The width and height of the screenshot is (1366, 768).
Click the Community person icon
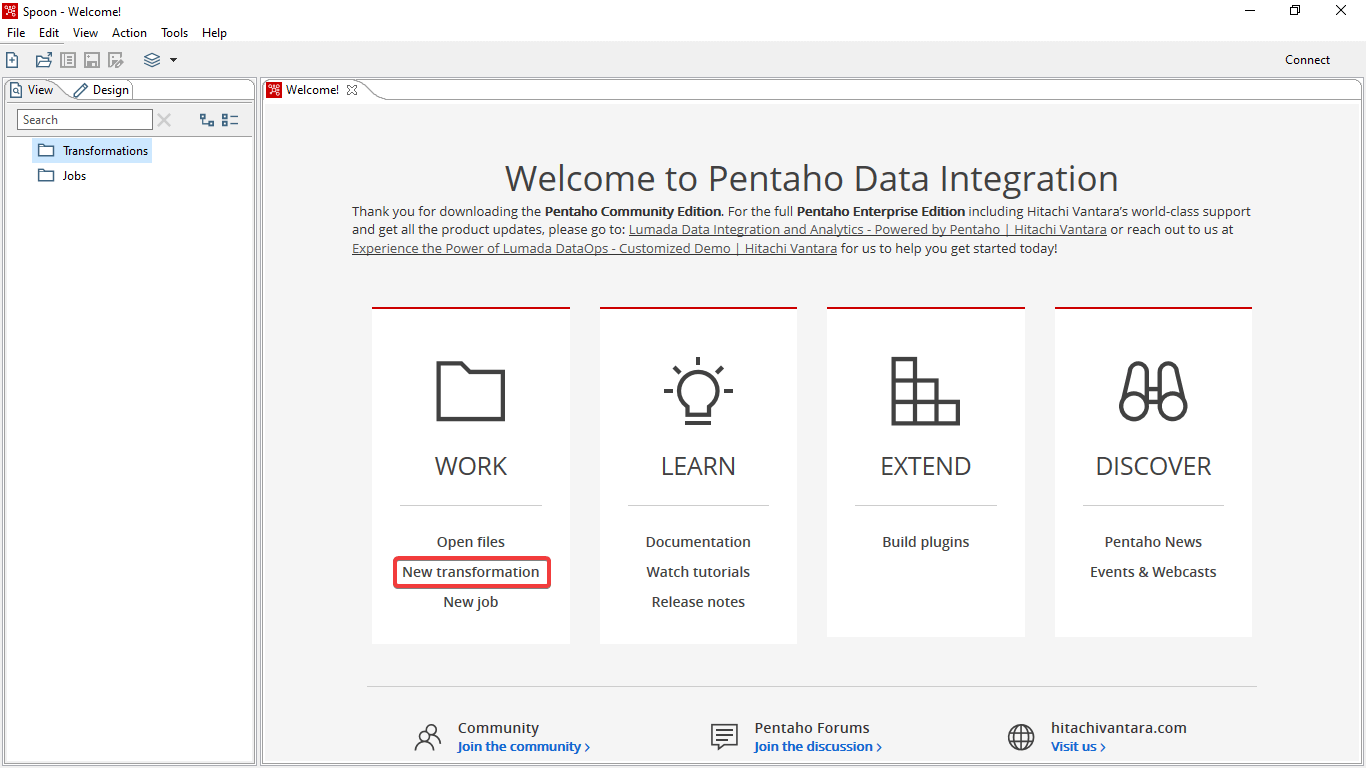click(x=427, y=738)
